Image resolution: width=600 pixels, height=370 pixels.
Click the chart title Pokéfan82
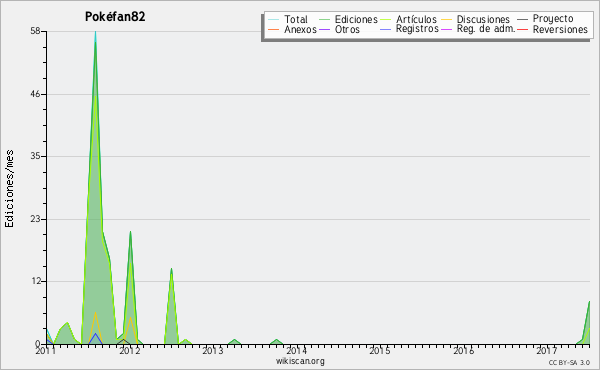(x=115, y=17)
